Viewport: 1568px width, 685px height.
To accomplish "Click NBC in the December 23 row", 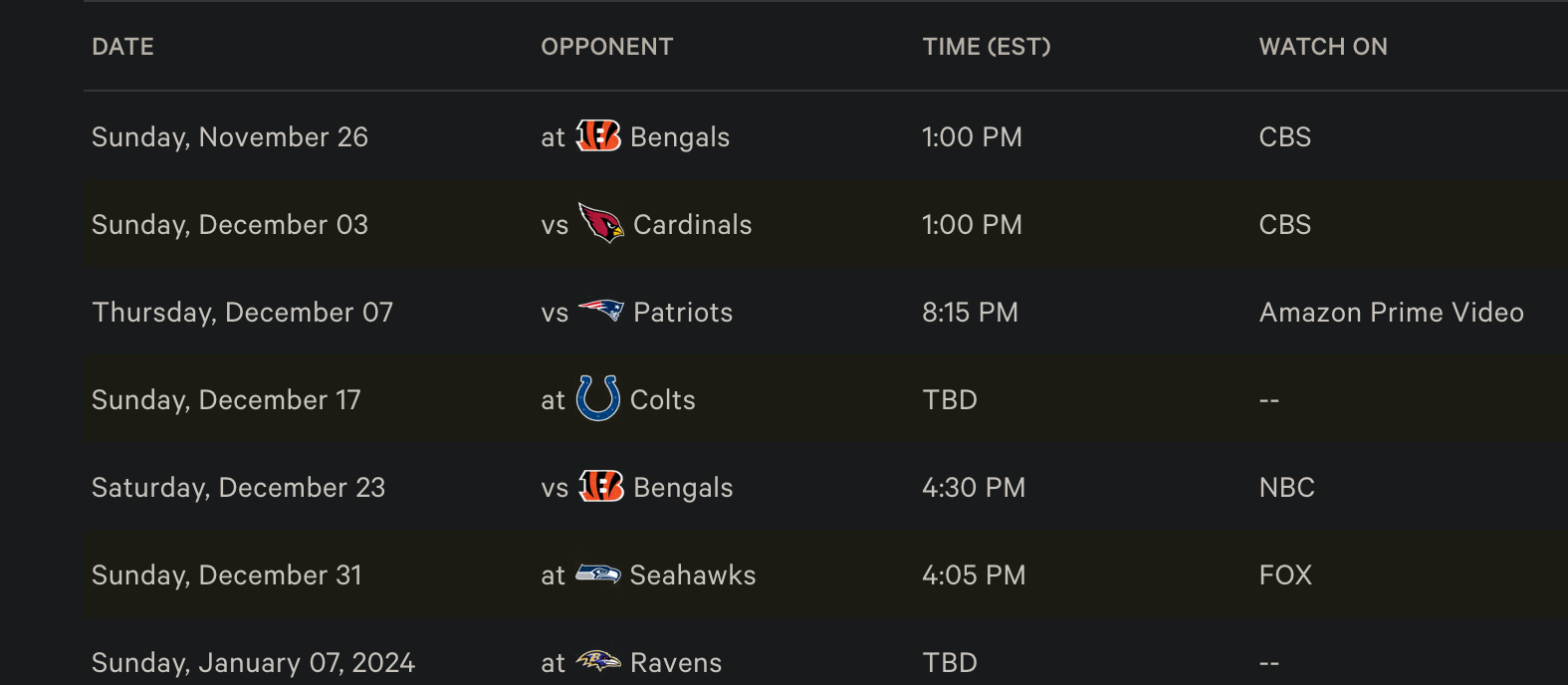I will pyautogui.click(x=1287, y=488).
